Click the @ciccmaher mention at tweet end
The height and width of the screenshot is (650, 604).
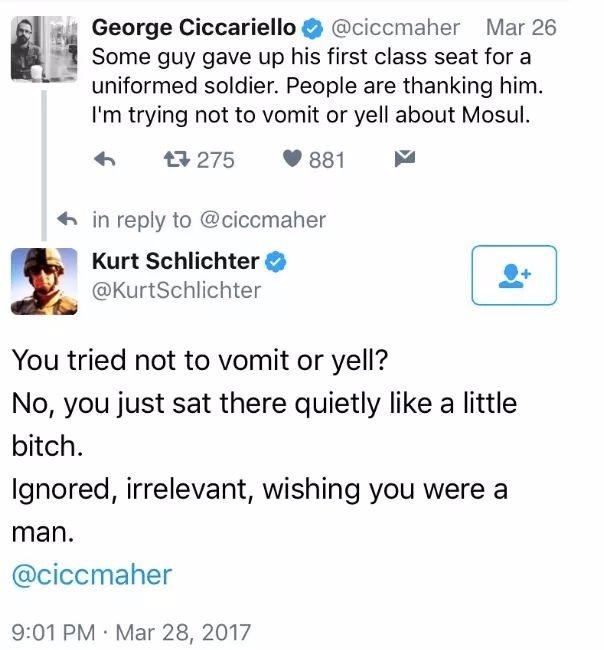coord(92,575)
